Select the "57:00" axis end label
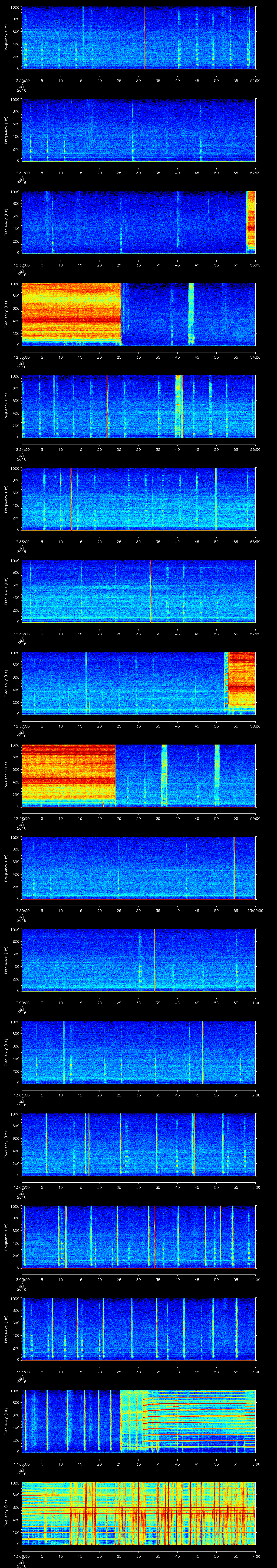This screenshot has width=277, height=1568. pos(256,634)
